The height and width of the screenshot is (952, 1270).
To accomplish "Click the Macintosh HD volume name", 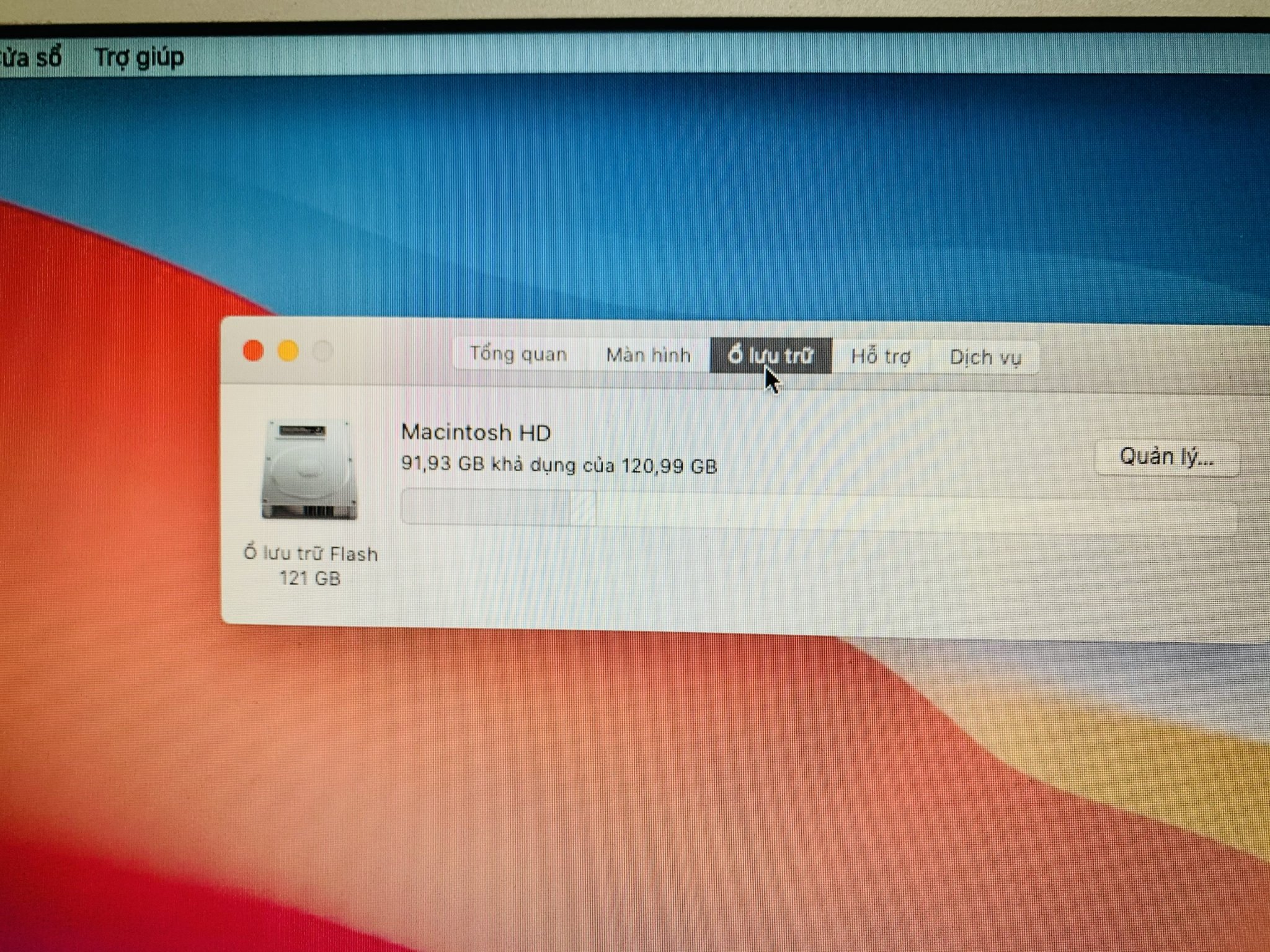I will 476,433.
